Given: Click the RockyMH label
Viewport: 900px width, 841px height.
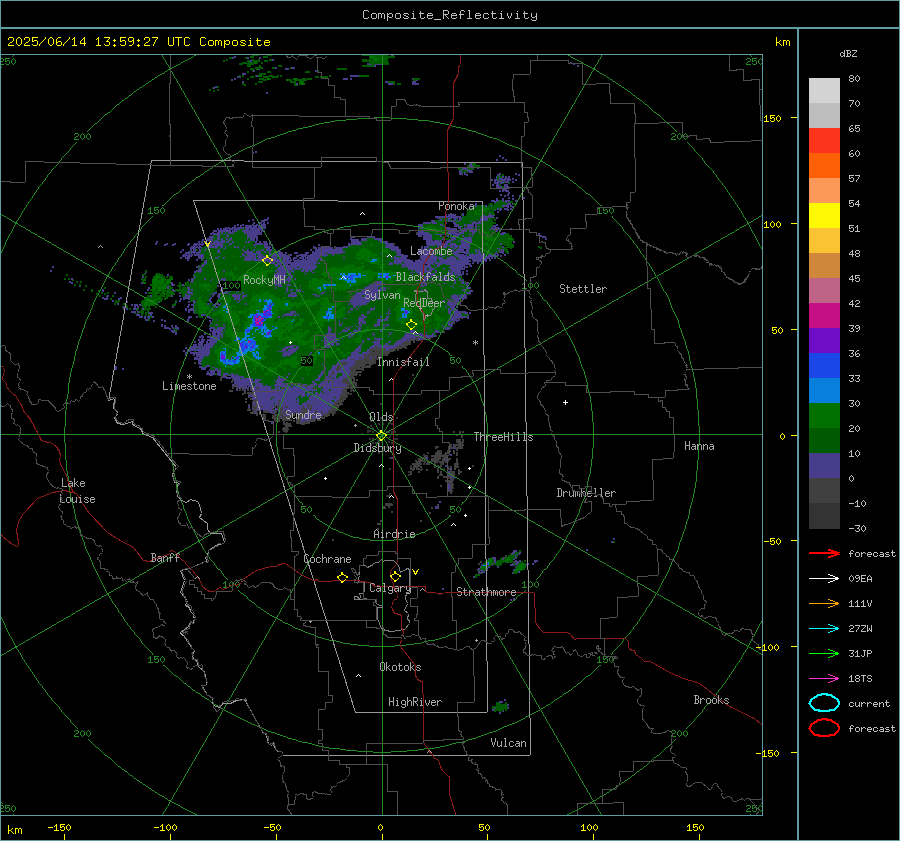Looking at the screenshot, I should pos(264,280).
